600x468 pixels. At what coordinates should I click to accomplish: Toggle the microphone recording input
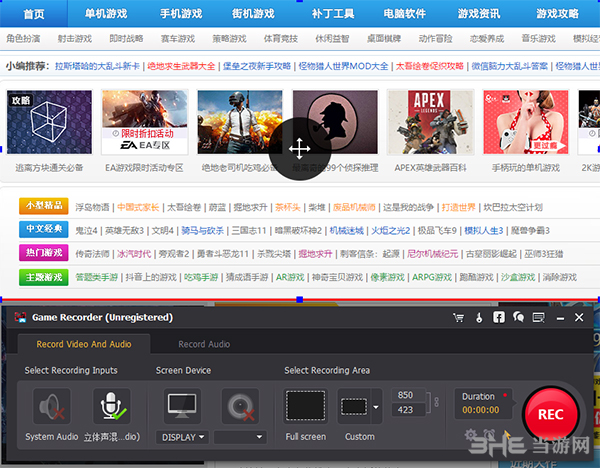[112, 406]
